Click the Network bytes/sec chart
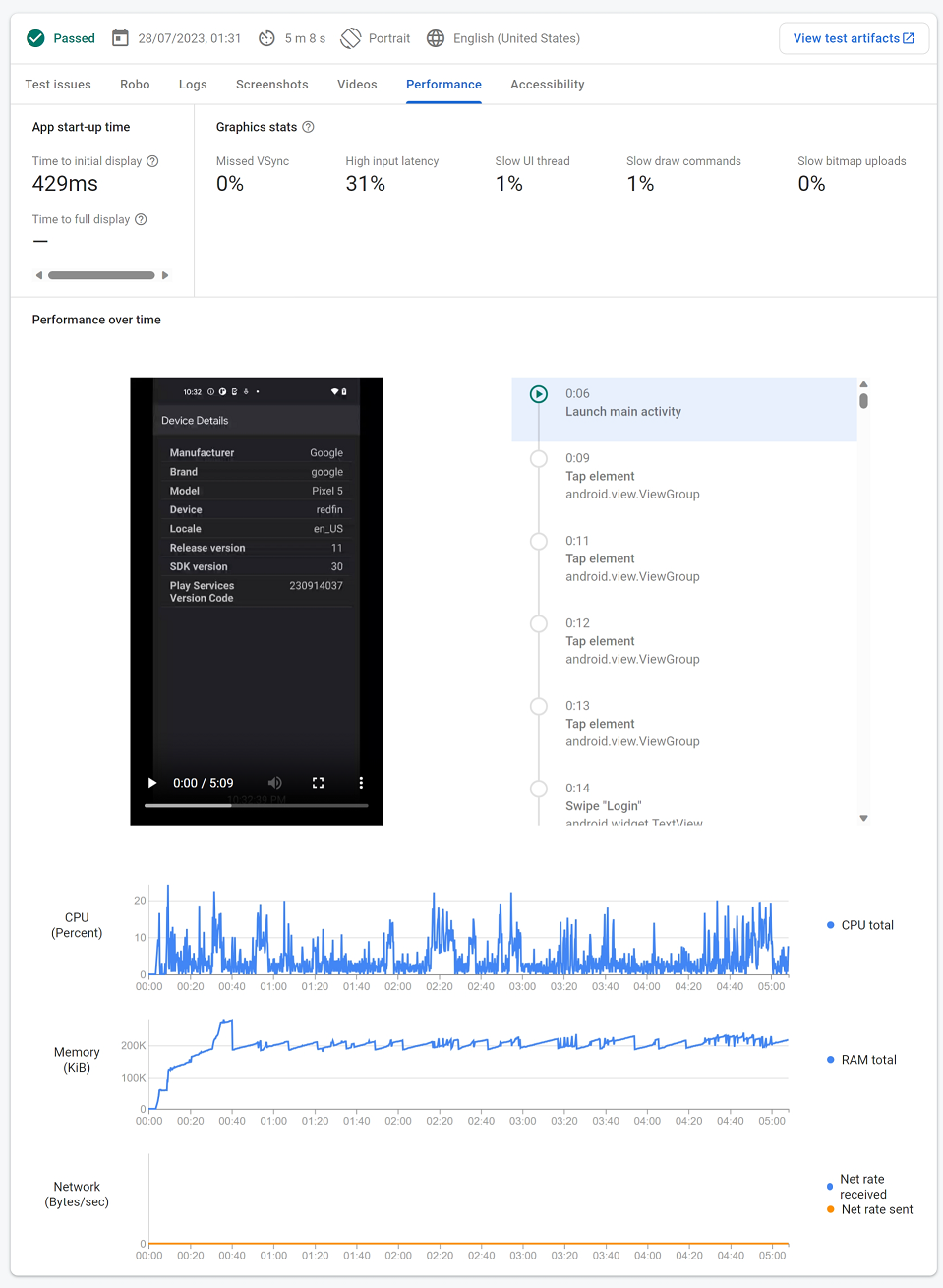This screenshot has width=943, height=1288. pos(468,1200)
